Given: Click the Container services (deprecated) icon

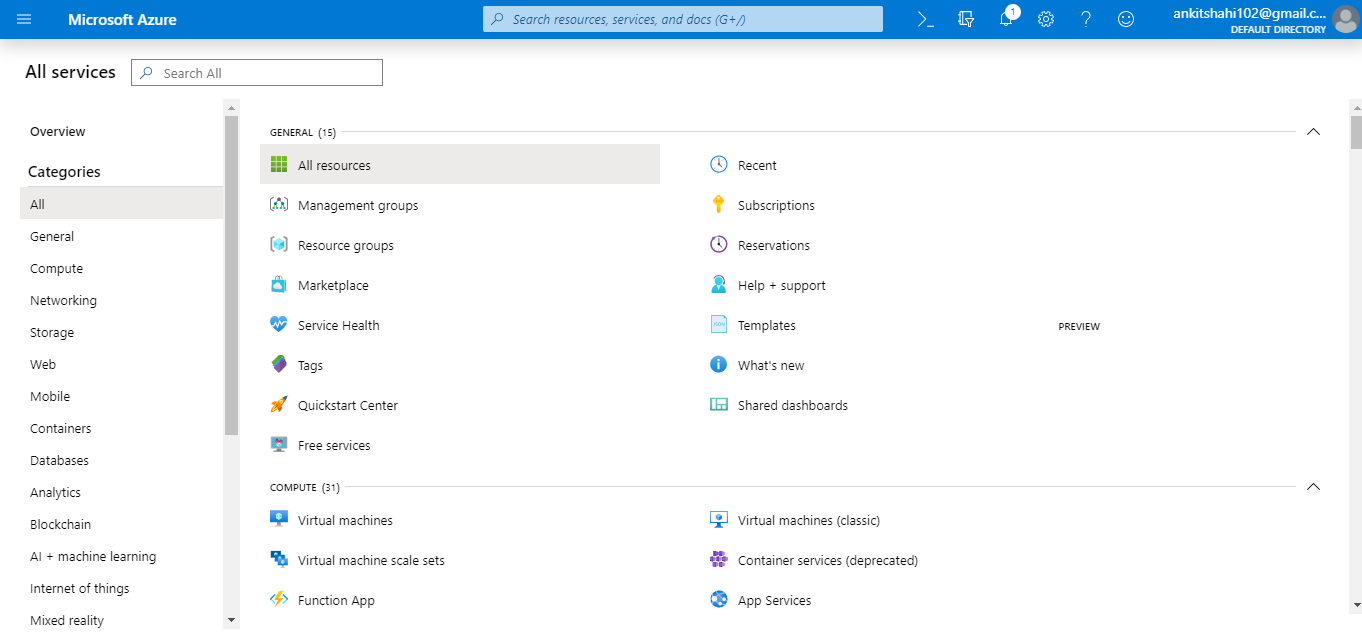Looking at the screenshot, I should pos(719,560).
